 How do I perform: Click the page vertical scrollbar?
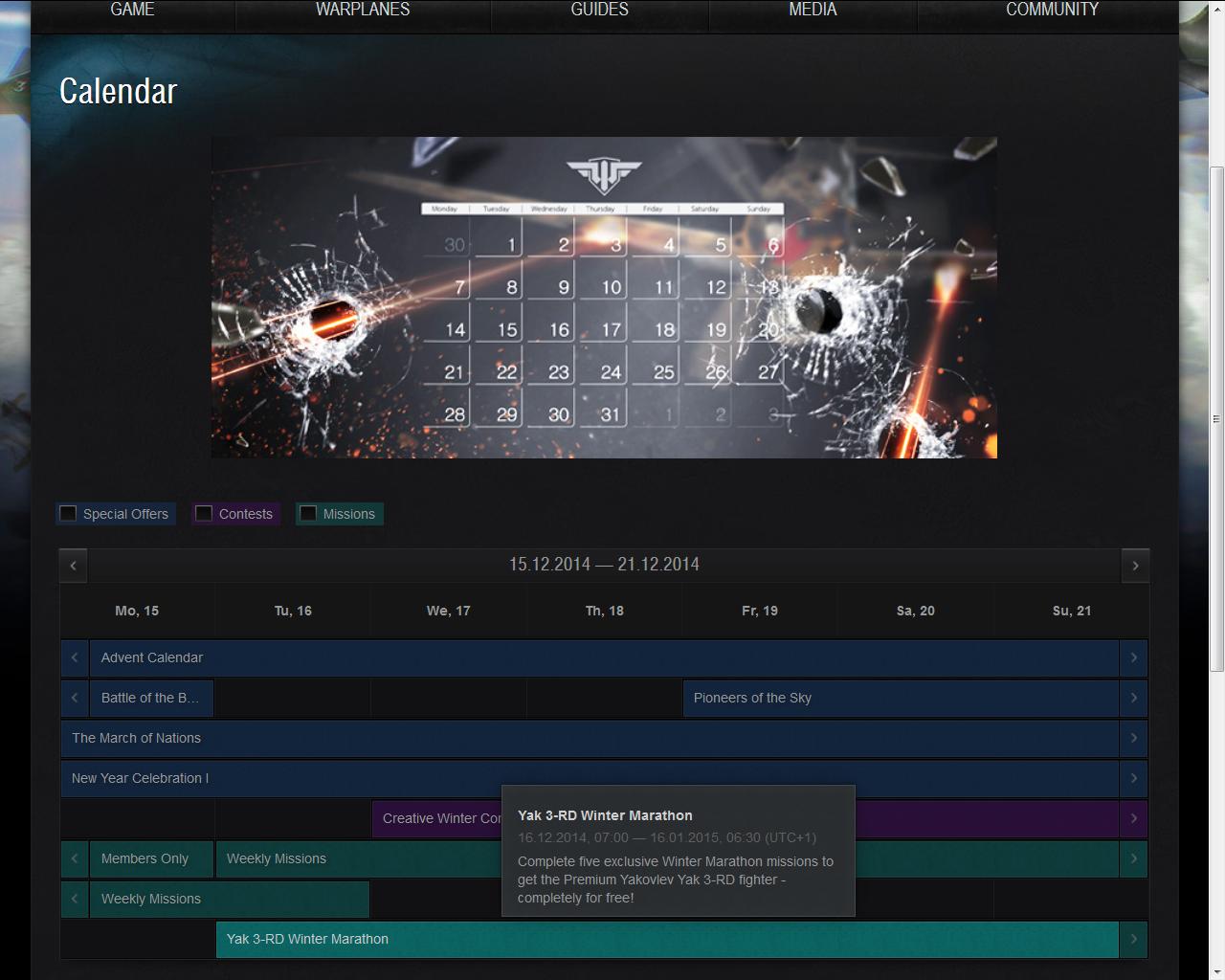click(x=1216, y=418)
